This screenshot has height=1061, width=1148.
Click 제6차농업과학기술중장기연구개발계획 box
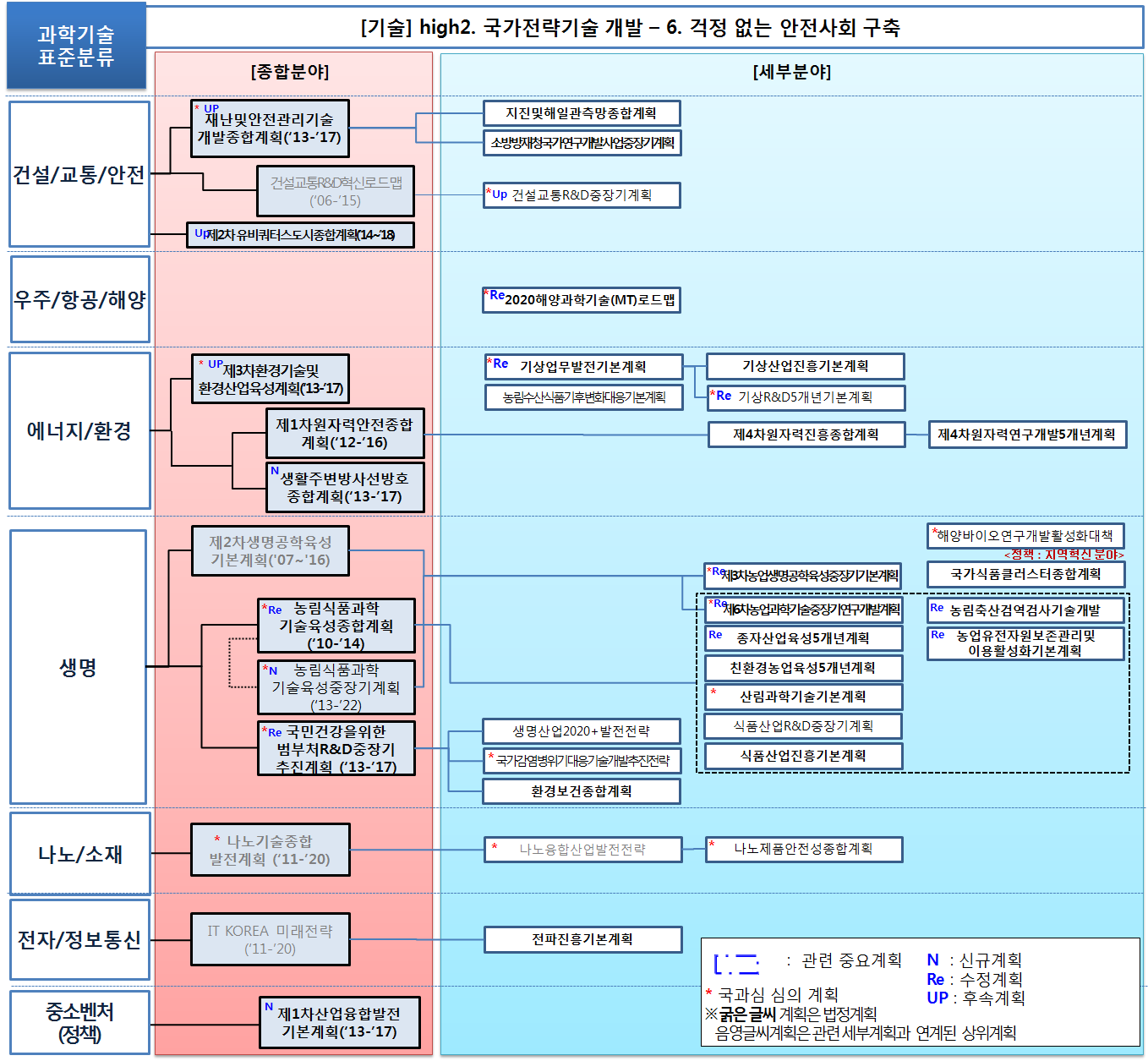coord(804,609)
